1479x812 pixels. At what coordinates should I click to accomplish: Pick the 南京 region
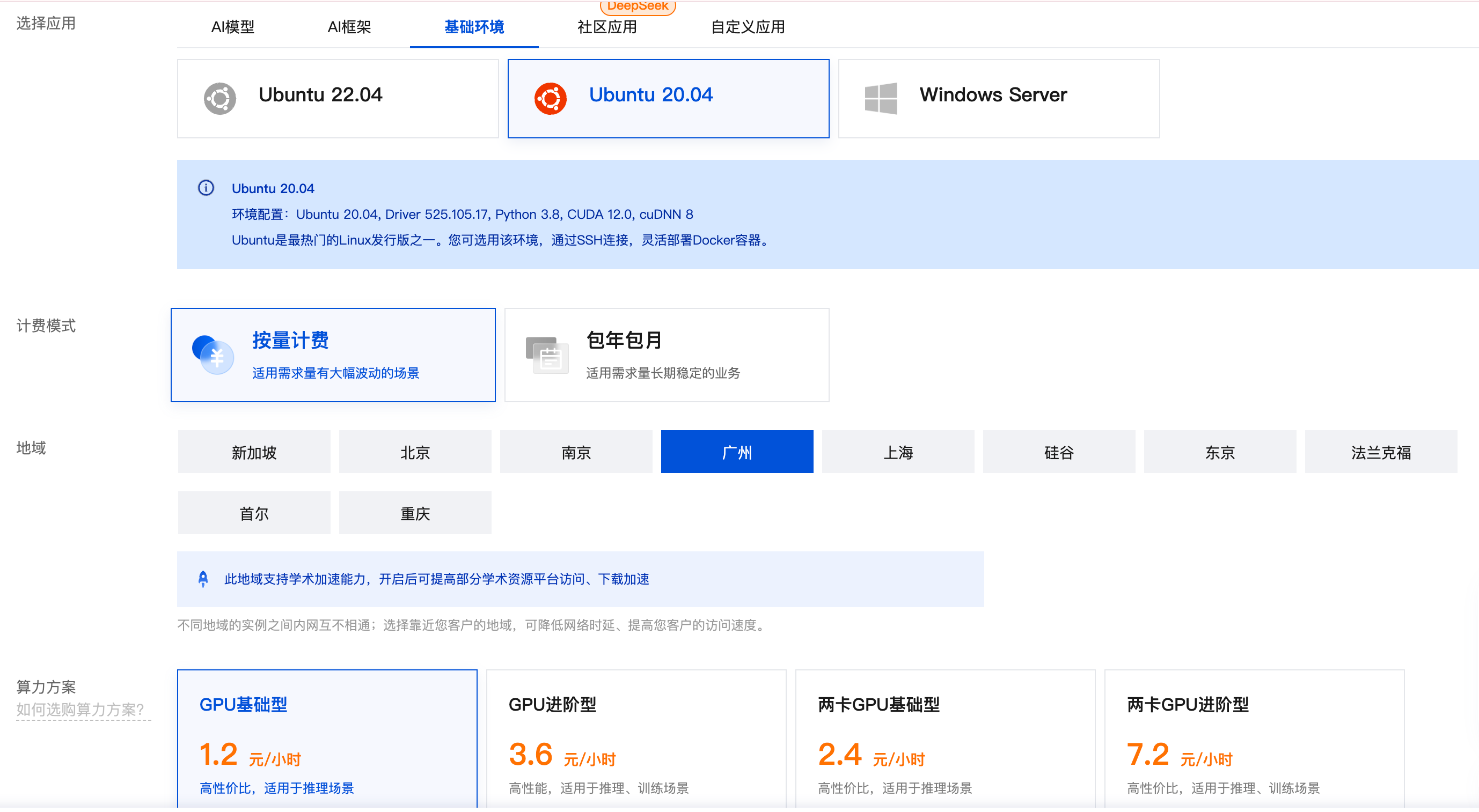tap(576, 452)
